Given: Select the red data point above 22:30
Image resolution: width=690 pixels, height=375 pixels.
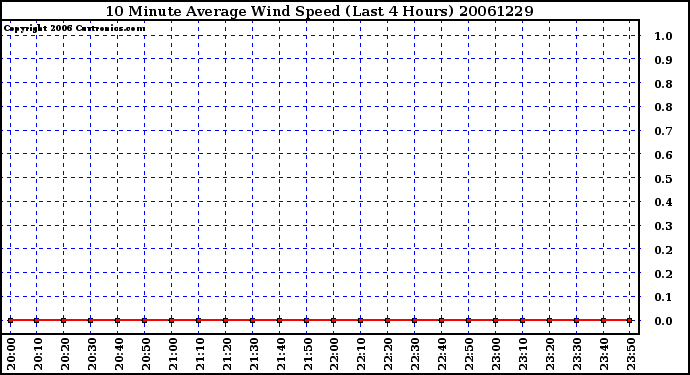Looking at the screenshot, I should (415, 320).
